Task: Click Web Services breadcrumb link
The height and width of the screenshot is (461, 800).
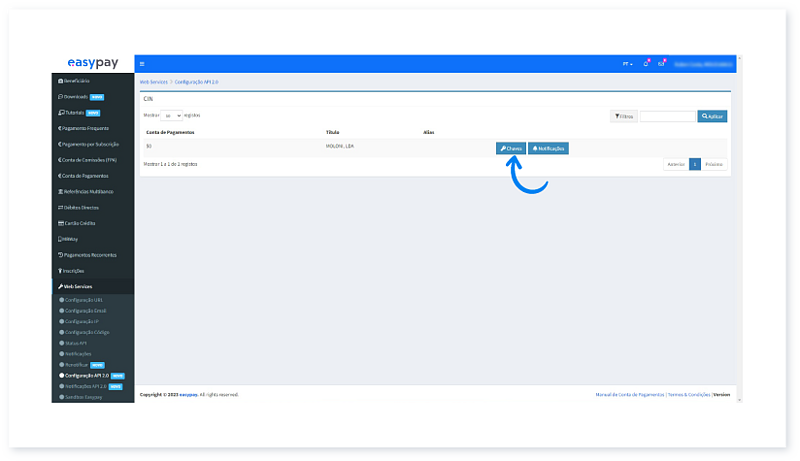Action: point(154,82)
